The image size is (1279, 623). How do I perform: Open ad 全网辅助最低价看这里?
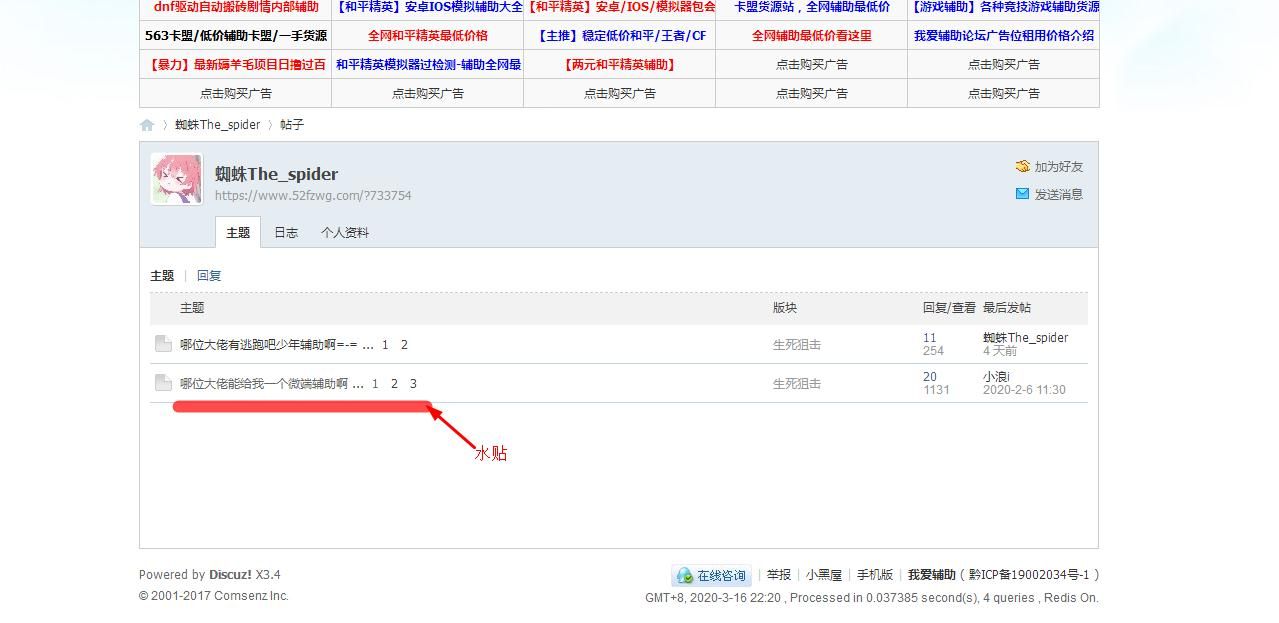click(812, 35)
